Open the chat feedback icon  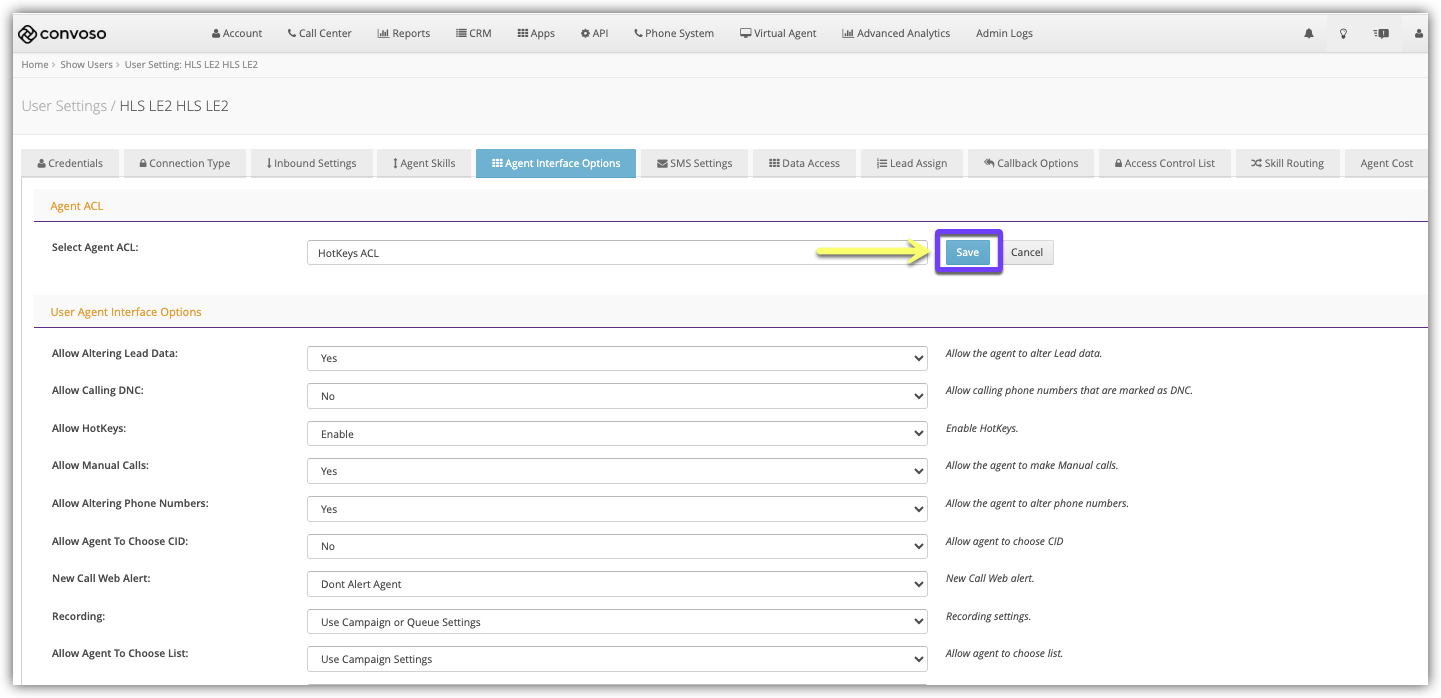[1381, 34]
